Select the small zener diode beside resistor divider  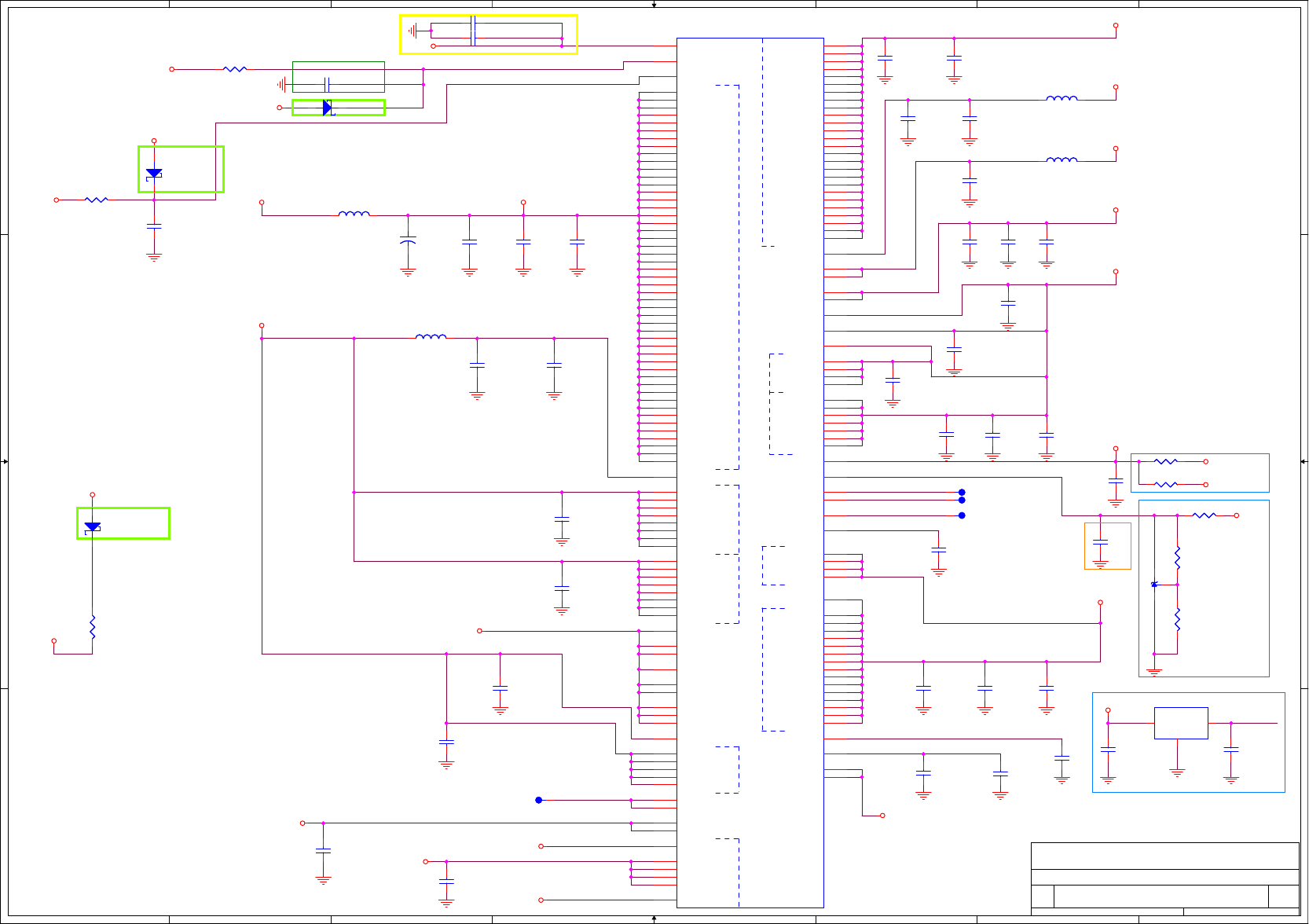1154,585
